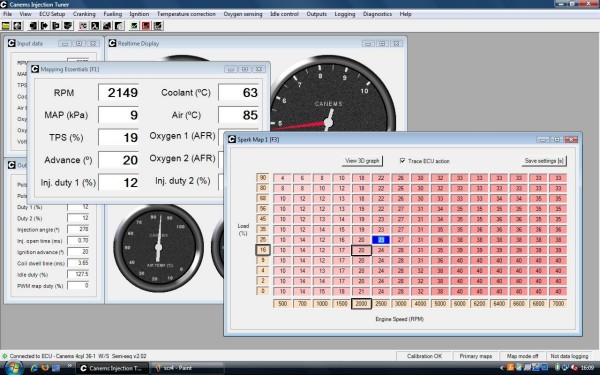This screenshot has width=600, height=375.
Task: Open the Ignition menu
Action: pos(139,14)
